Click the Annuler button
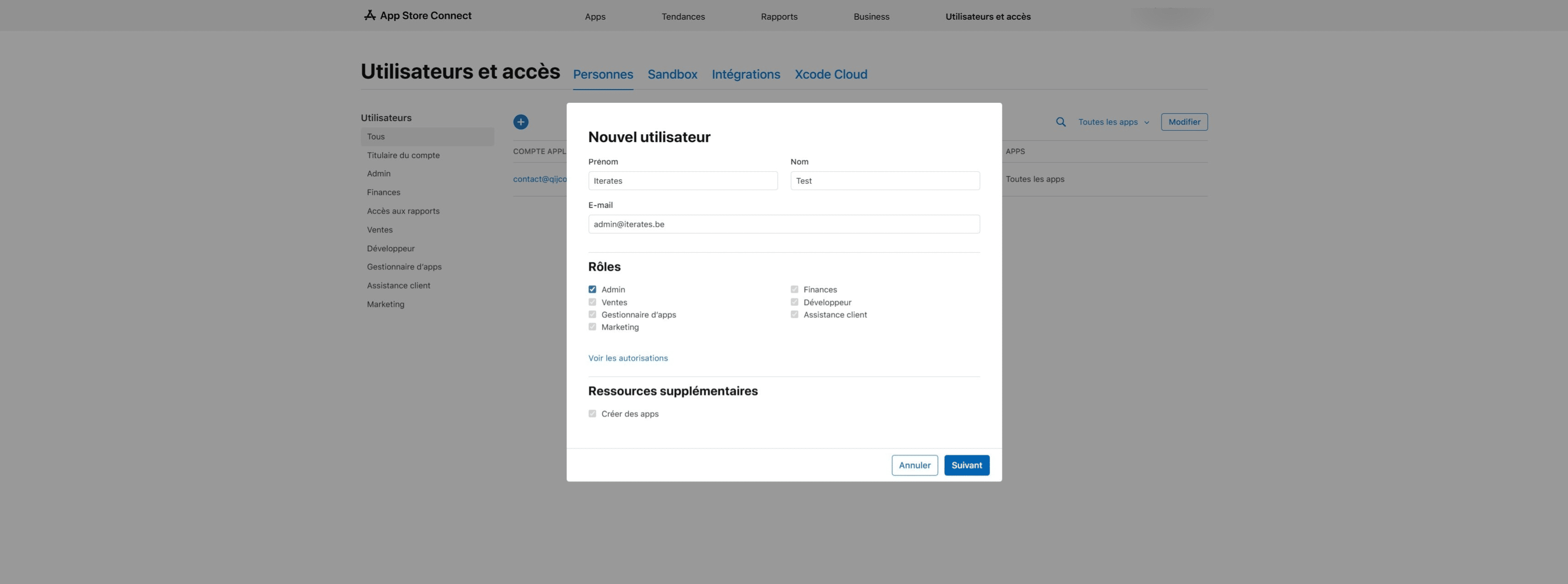This screenshot has height=584, width=1568. [x=914, y=465]
